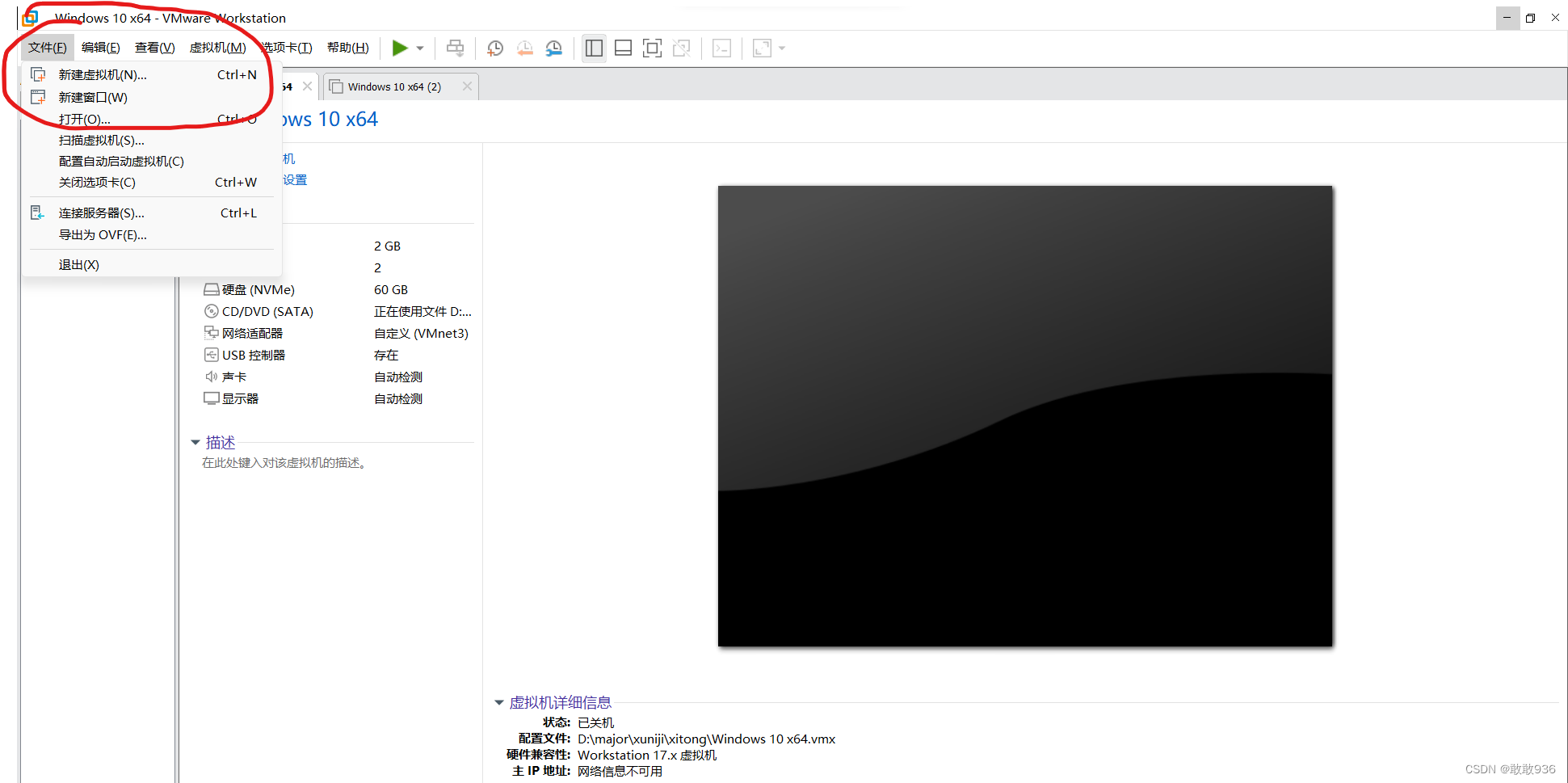The image size is (1568, 783).
Task: Click the sound card speaker icon
Action: point(212,377)
